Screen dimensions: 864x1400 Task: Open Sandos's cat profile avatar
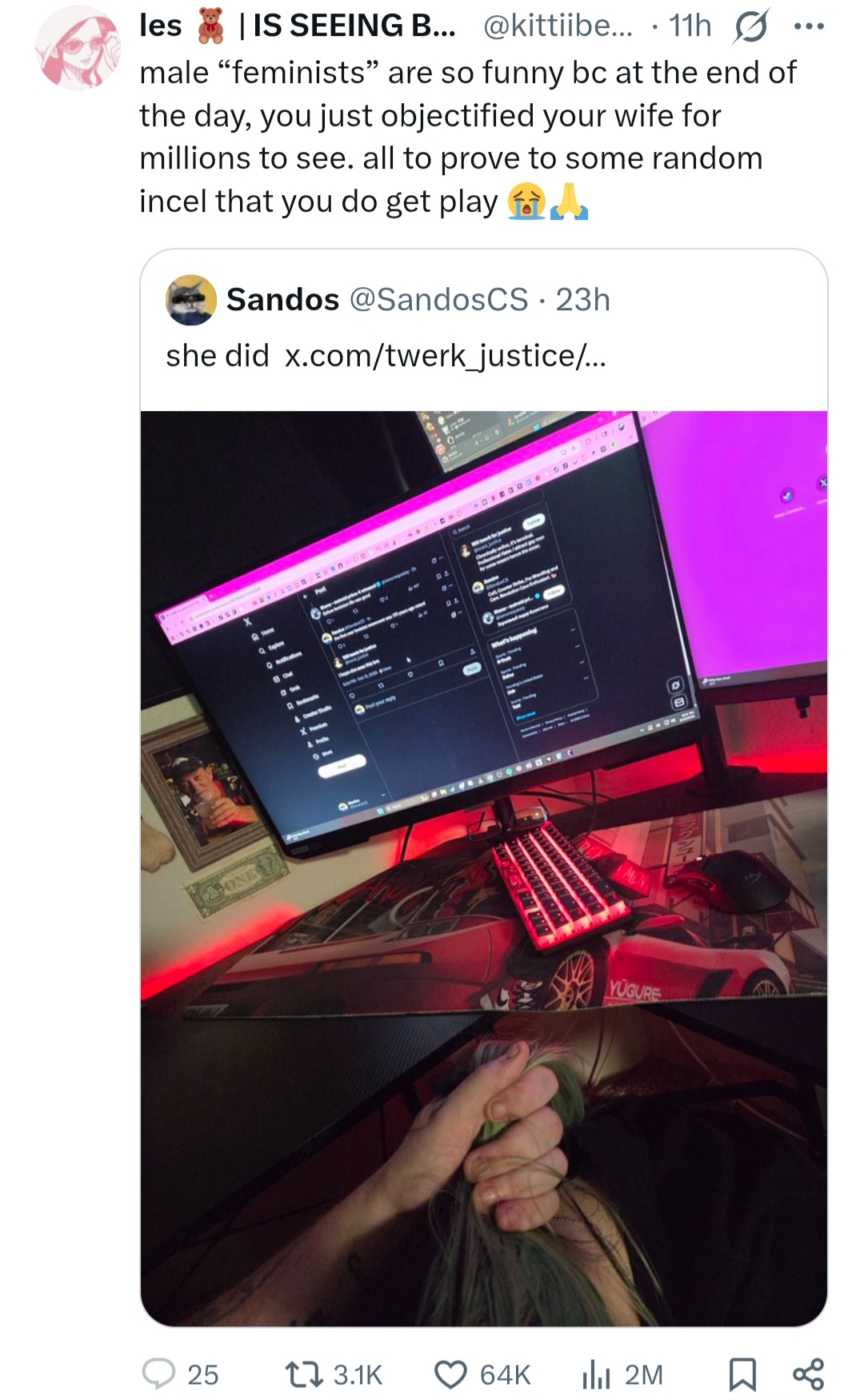click(x=190, y=300)
